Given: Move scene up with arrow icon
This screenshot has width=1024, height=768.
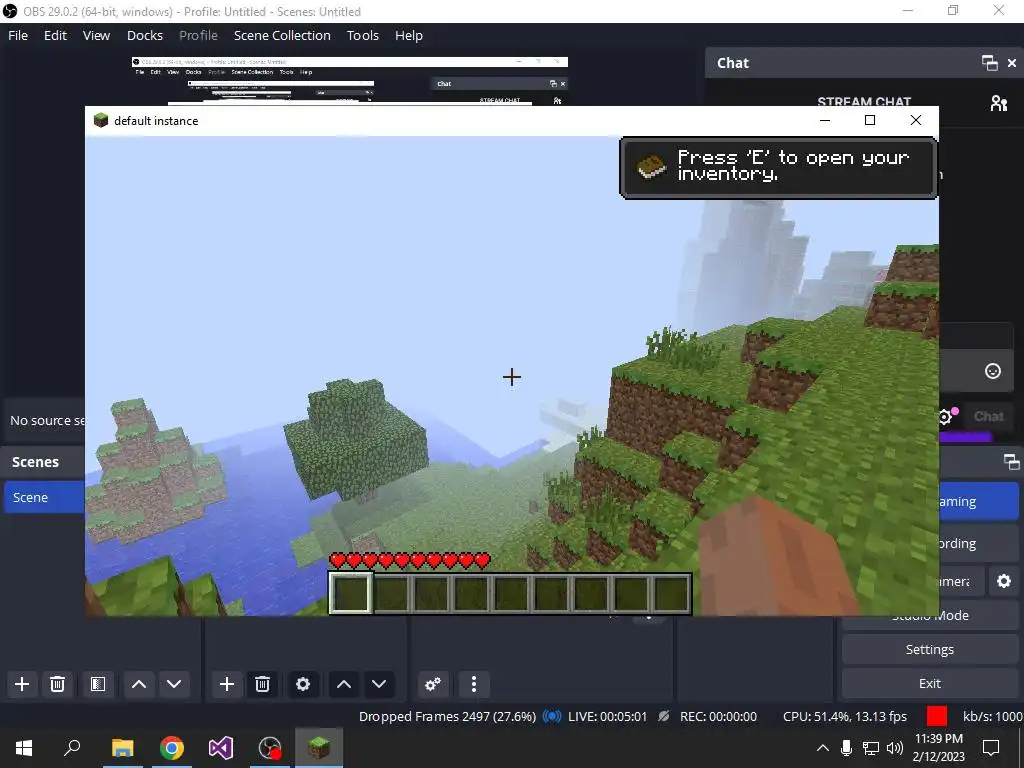Looking at the screenshot, I should coord(138,684).
